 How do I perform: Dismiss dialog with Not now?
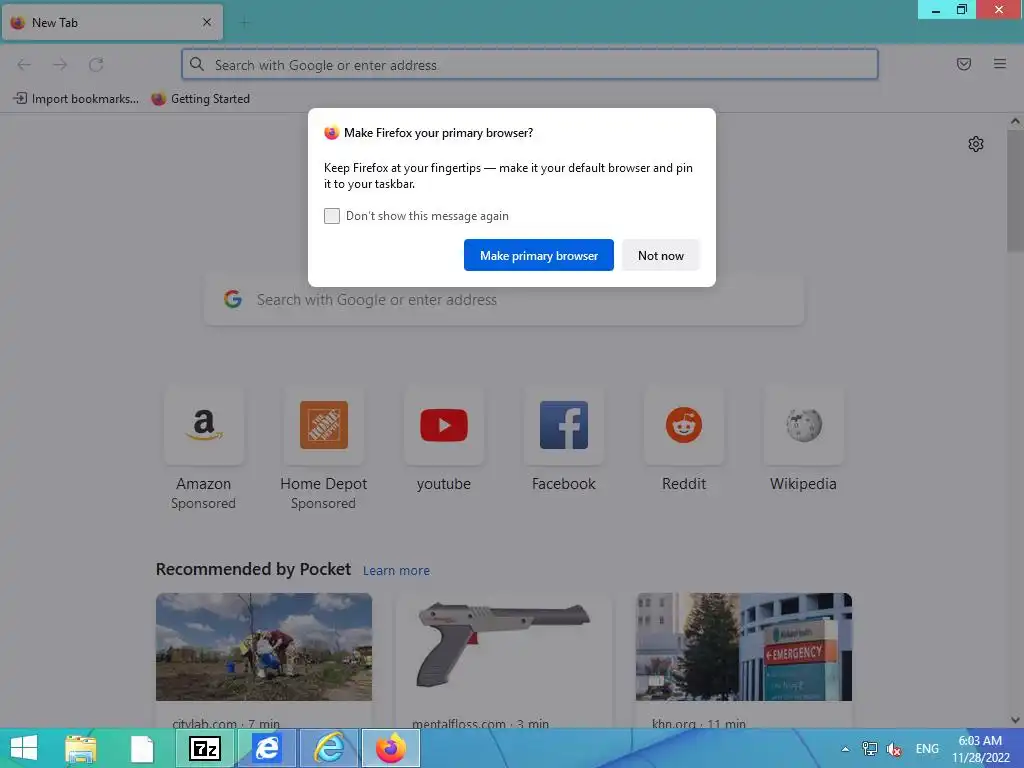660,255
